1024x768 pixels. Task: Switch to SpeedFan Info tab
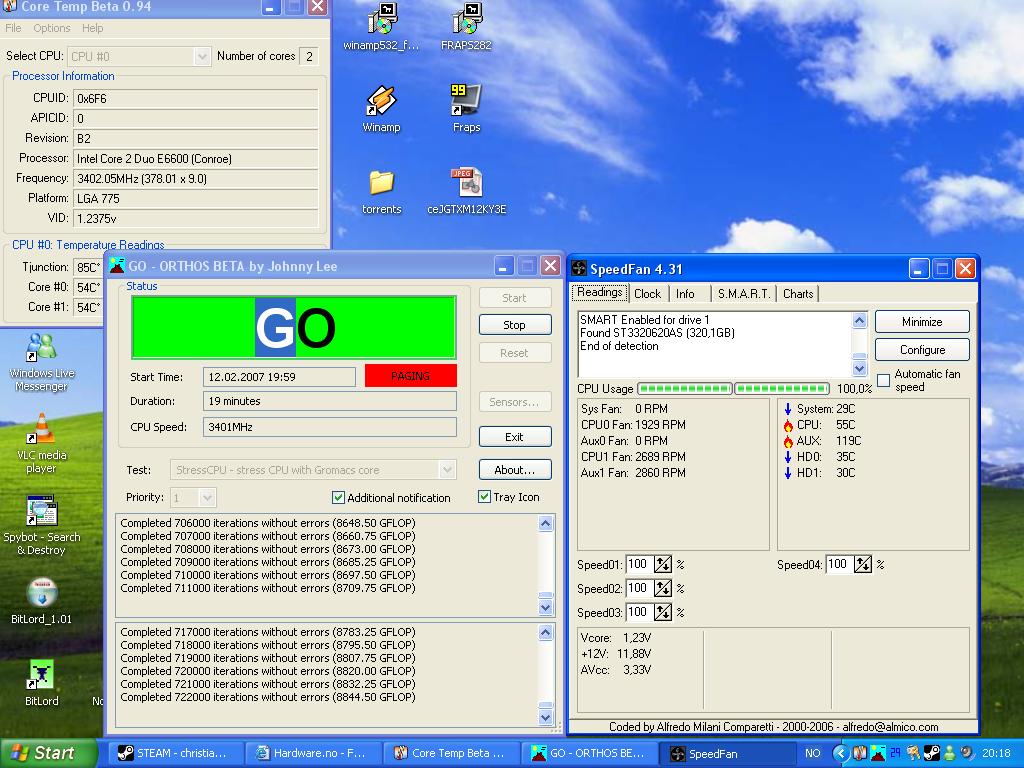pyautogui.click(x=685, y=294)
